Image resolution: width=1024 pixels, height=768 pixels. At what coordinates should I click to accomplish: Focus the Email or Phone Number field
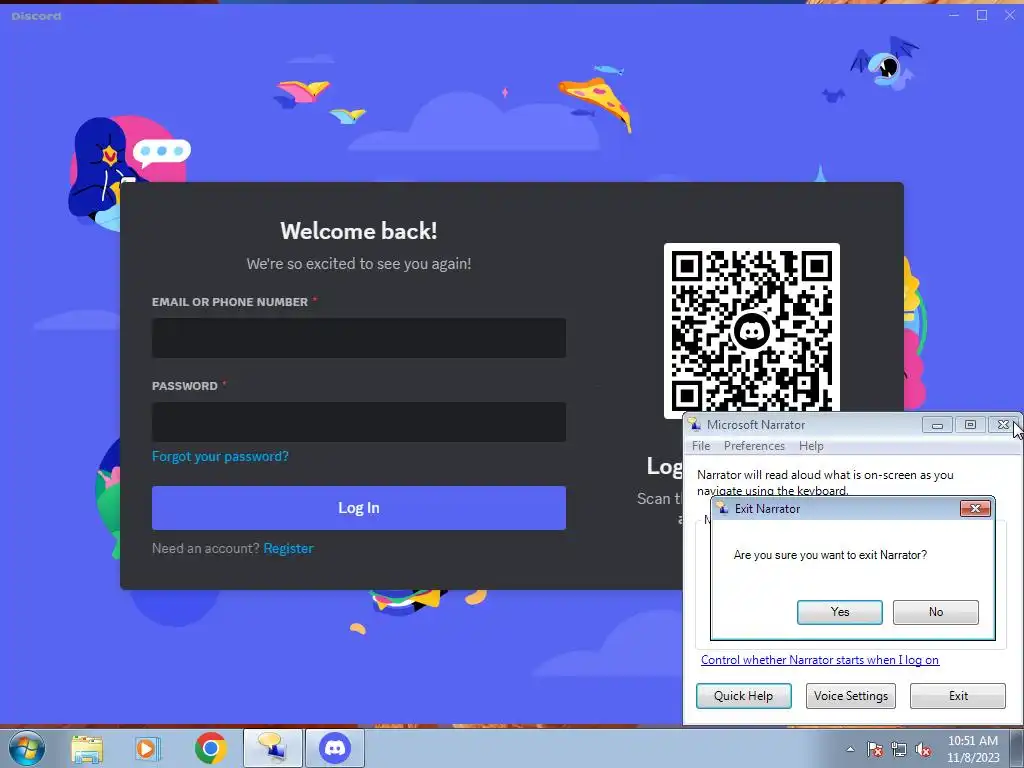coord(359,338)
